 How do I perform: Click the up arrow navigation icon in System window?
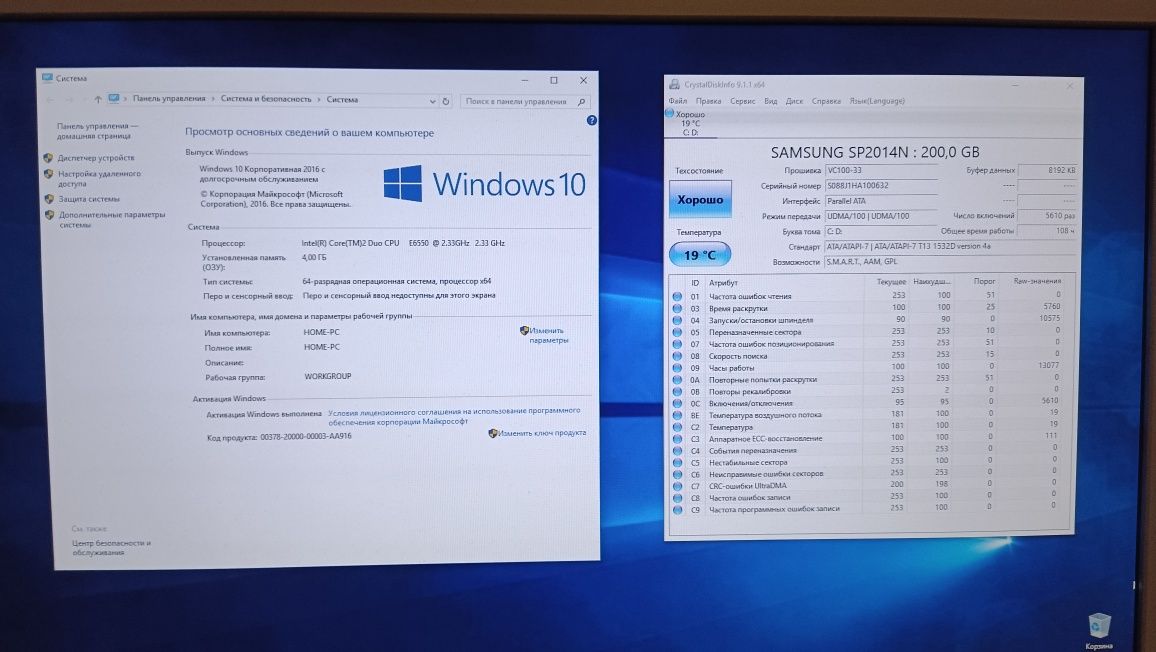(98, 99)
